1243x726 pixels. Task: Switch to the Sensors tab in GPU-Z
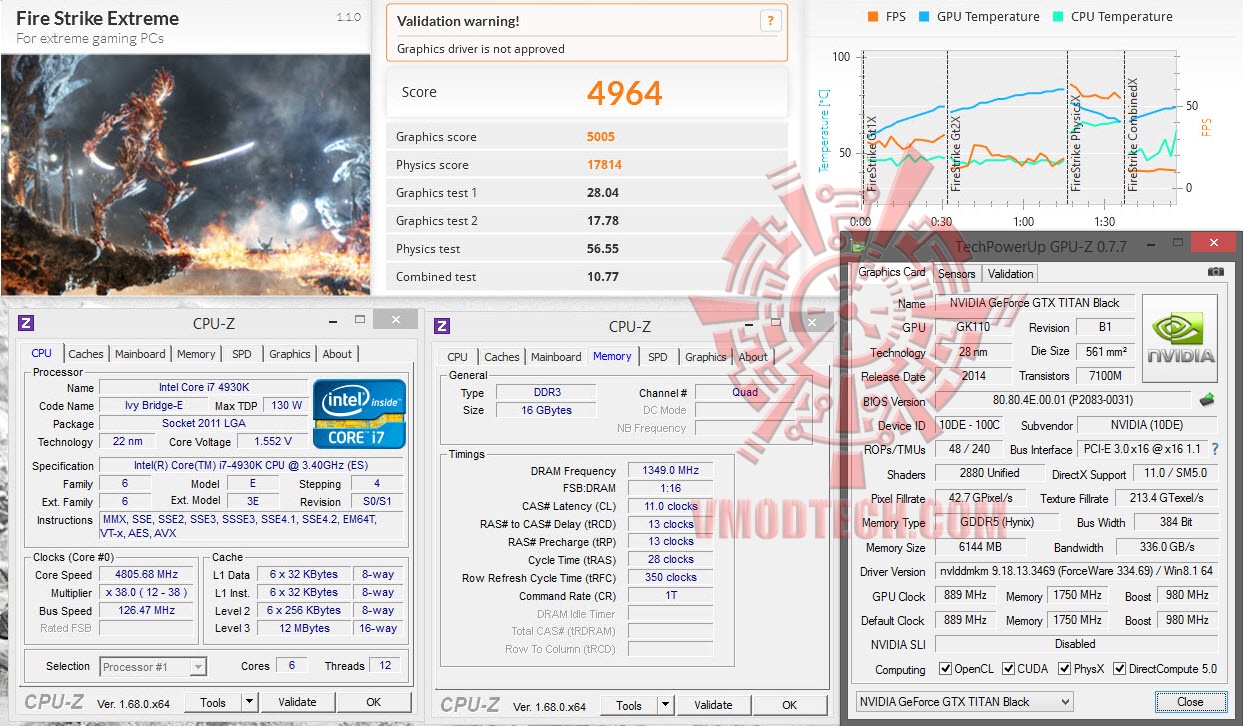tap(956, 273)
